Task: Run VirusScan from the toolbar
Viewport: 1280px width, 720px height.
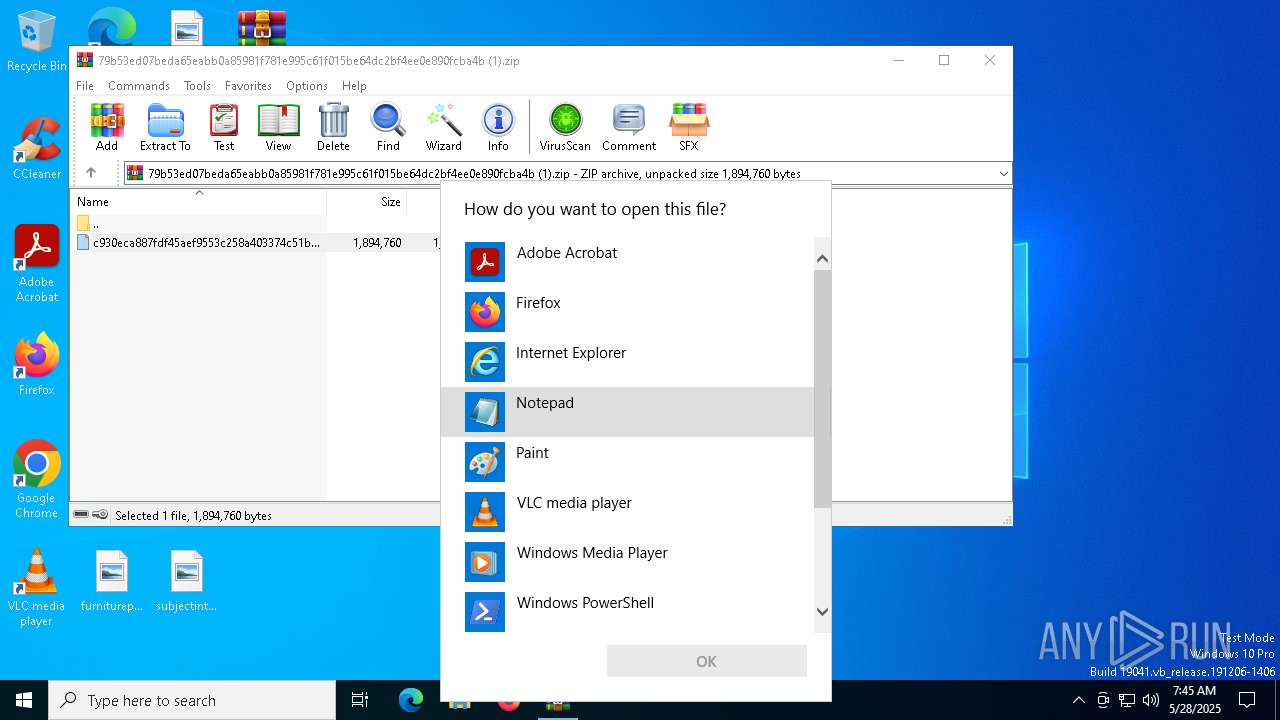Action: [x=565, y=127]
